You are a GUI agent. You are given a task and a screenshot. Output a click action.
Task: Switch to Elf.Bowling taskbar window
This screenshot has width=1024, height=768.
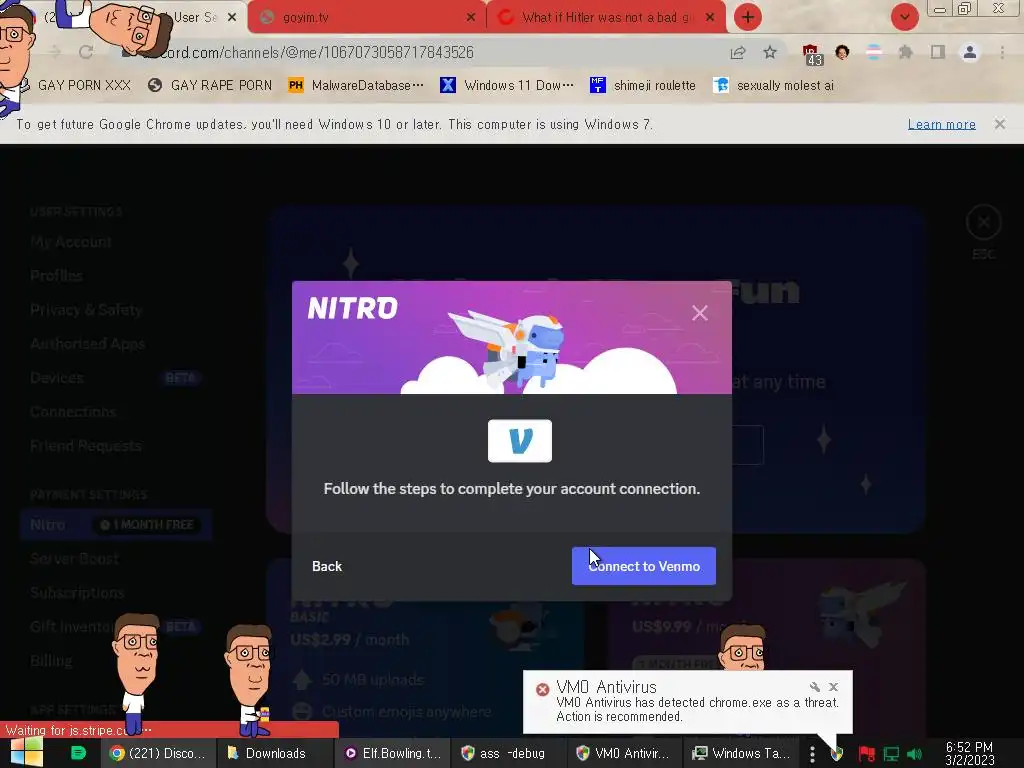pos(392,753)
